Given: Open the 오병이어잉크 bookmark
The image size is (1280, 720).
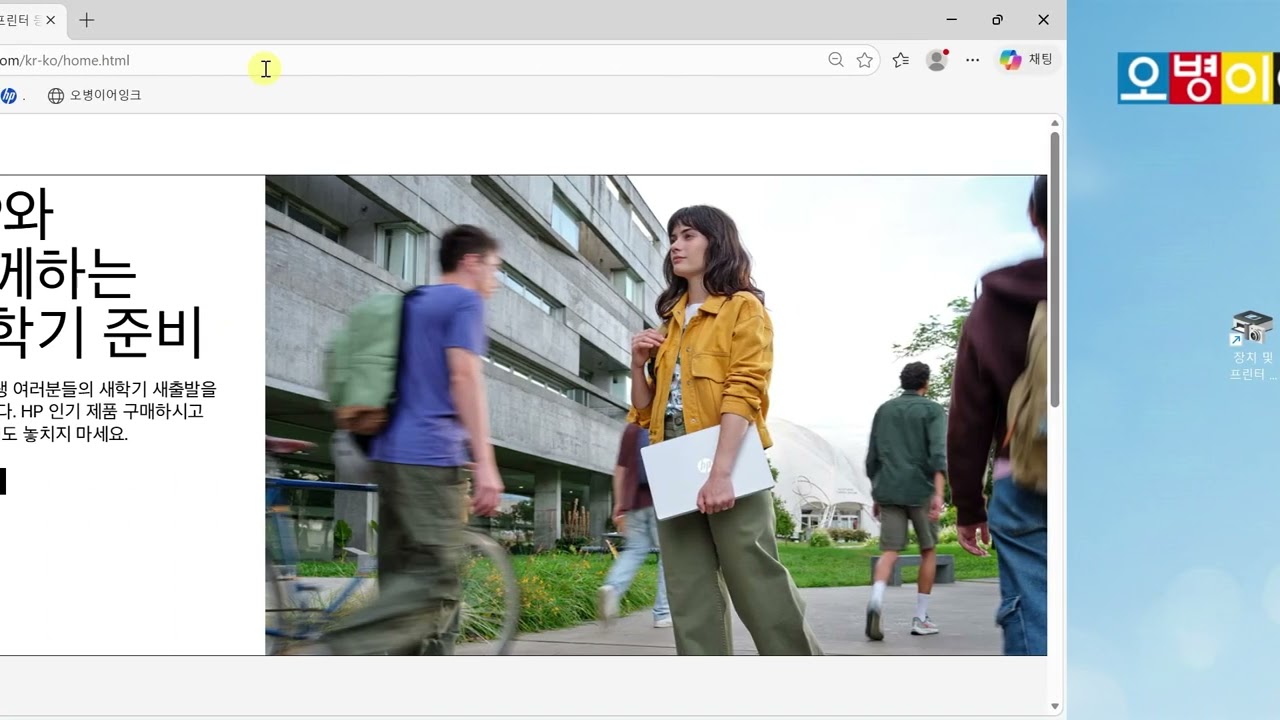Looking at the screenshot, I should (95, 96).
